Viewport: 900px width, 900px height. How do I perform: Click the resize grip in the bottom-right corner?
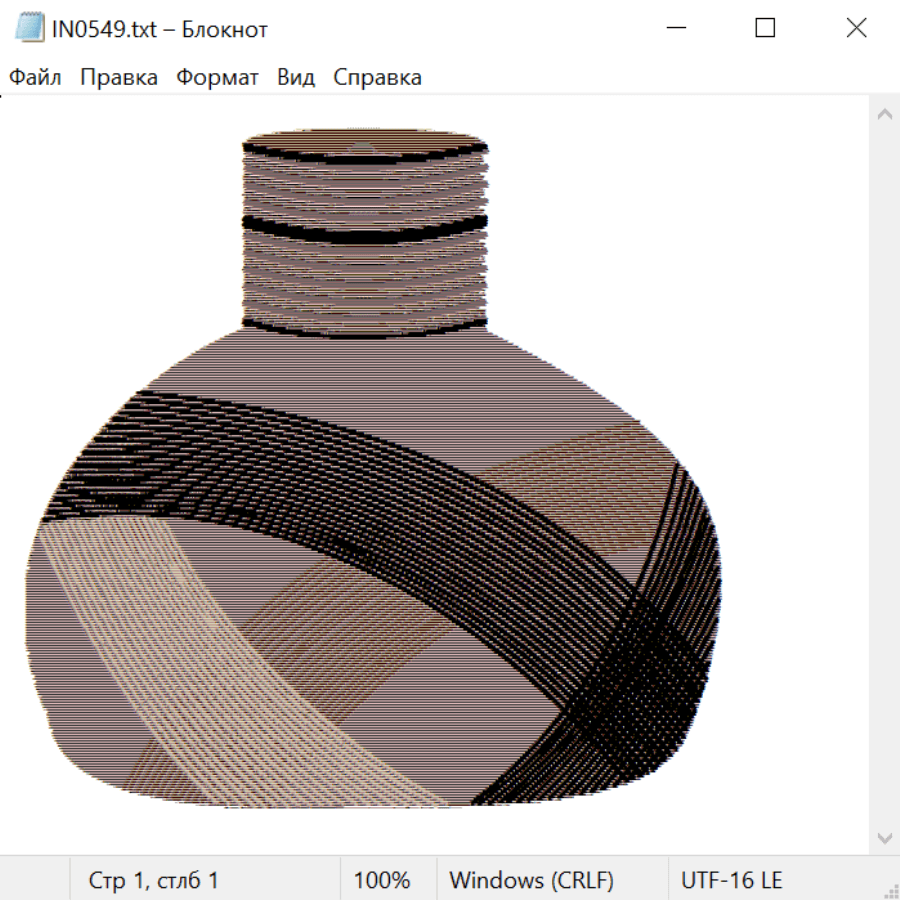891,891
